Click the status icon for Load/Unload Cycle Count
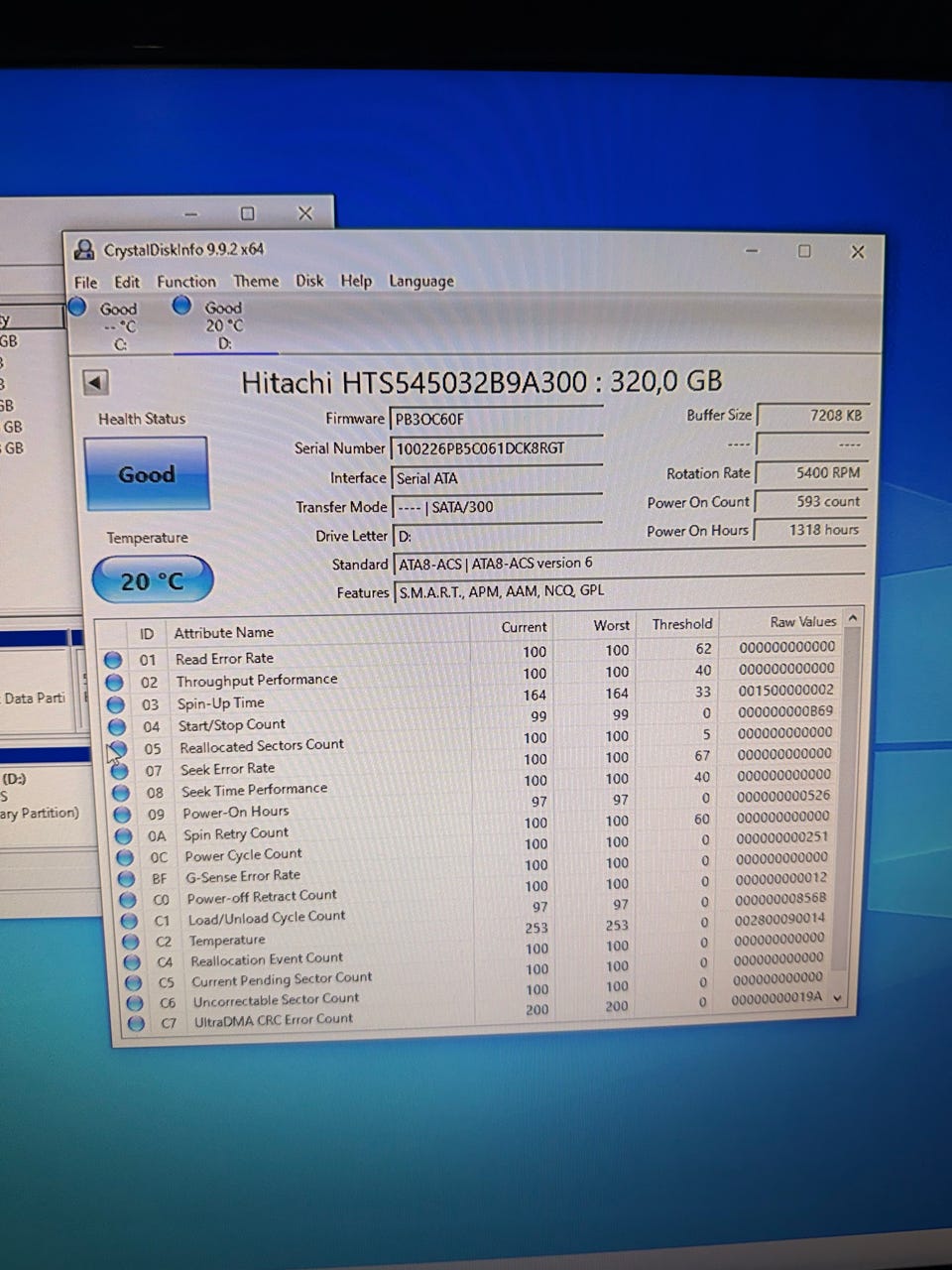 (129, 921)
